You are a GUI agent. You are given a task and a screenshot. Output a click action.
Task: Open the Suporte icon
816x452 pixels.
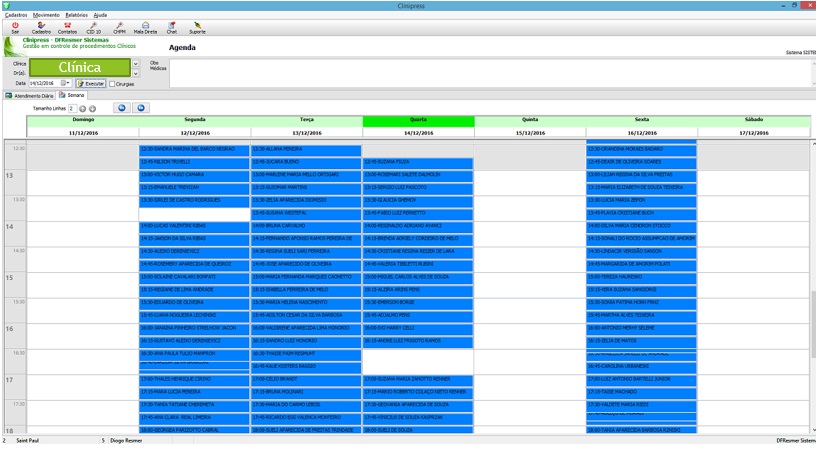click(x=197, y=26)
